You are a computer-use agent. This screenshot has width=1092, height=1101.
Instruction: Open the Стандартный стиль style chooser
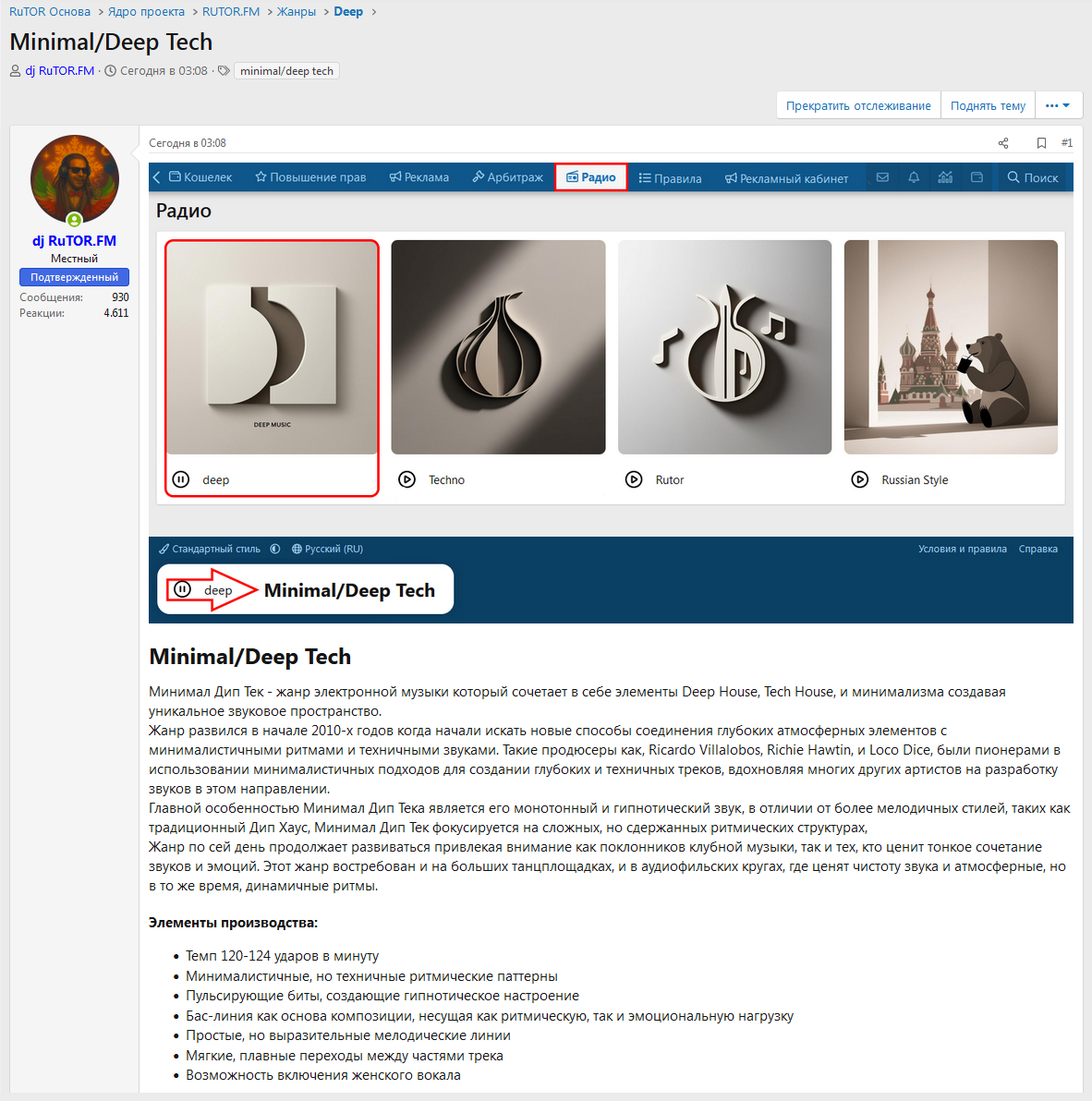[x=210, y=549]
